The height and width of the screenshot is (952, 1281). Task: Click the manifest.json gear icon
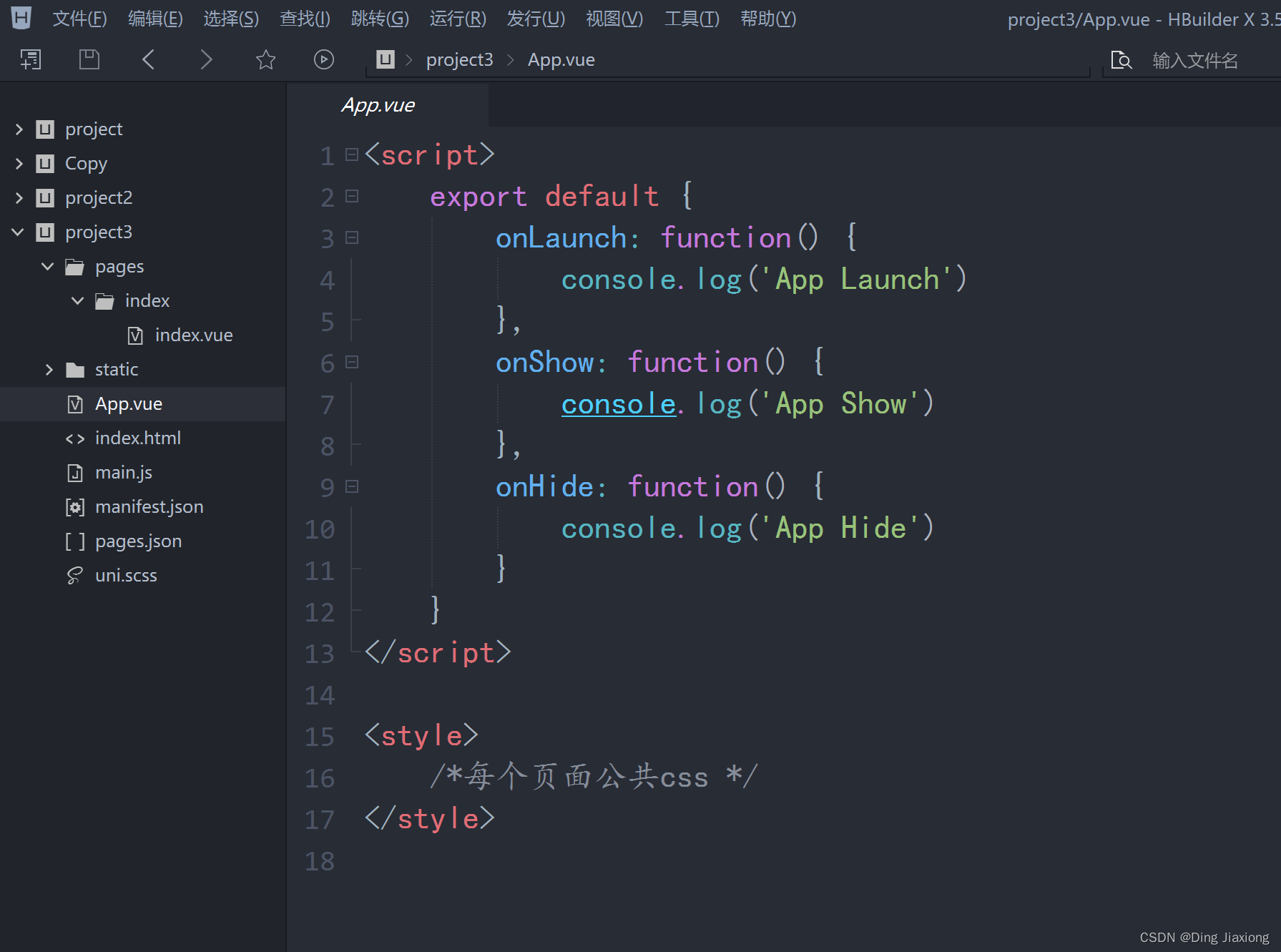[x=75, y=507]
